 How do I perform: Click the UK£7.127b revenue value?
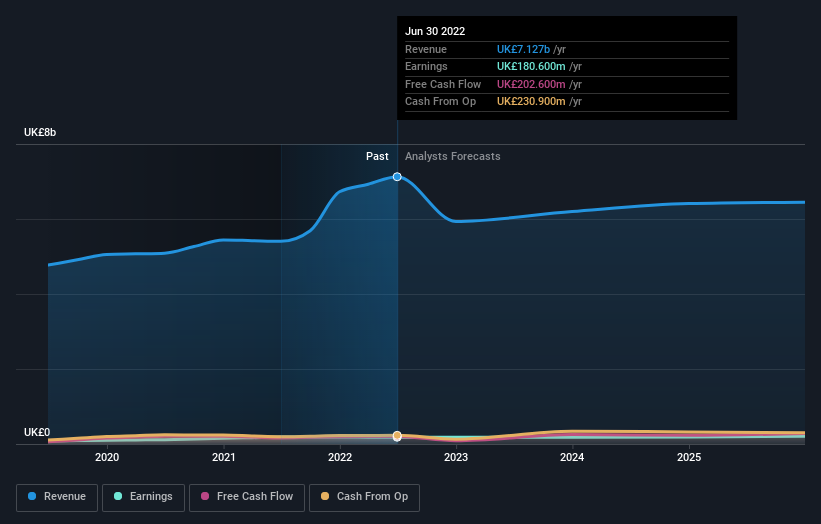click(x=523, y=49)
